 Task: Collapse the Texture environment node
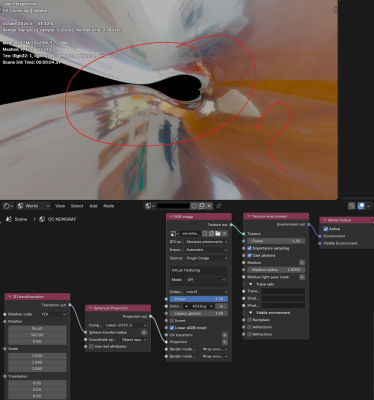pyautogui.click(x=248, y=216)
